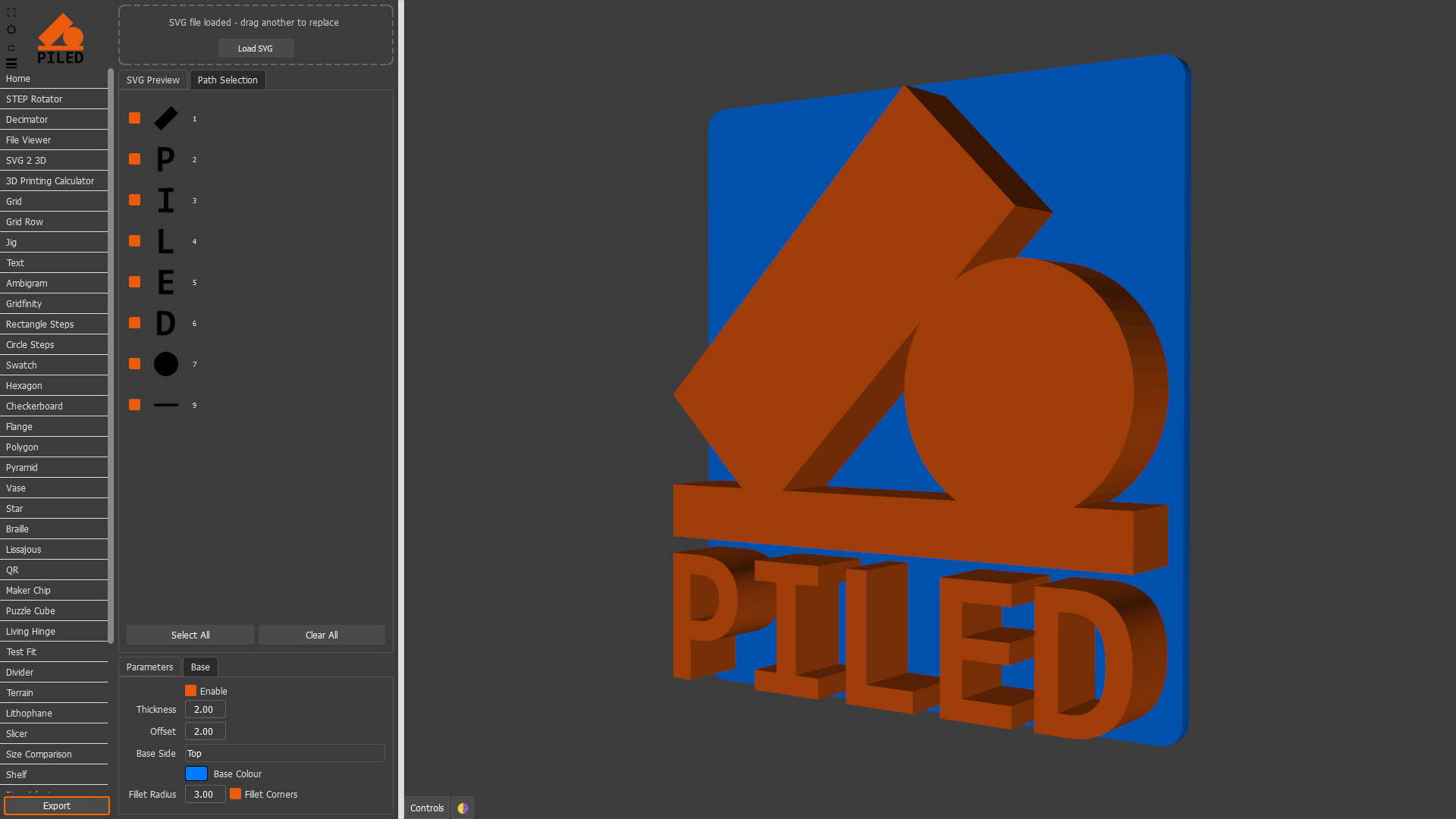The height and width of the screenshot is (819, 1456).
Task: Uncheck the path 2 letter P checkbox
Action: [135, 159]
